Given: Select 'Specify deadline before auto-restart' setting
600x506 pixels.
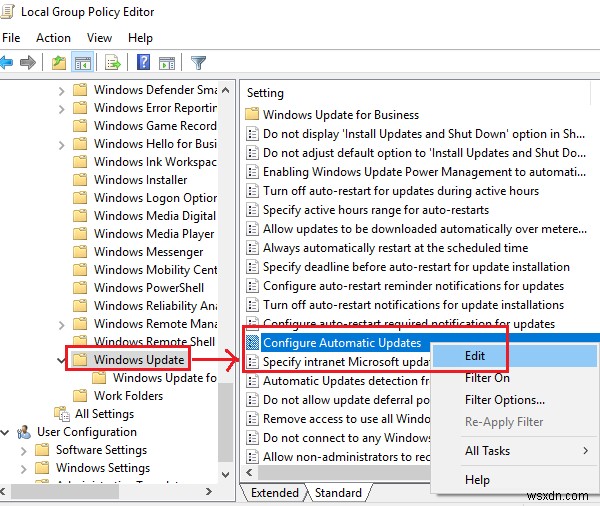Looking at the screenshot, I should [416, 266].
